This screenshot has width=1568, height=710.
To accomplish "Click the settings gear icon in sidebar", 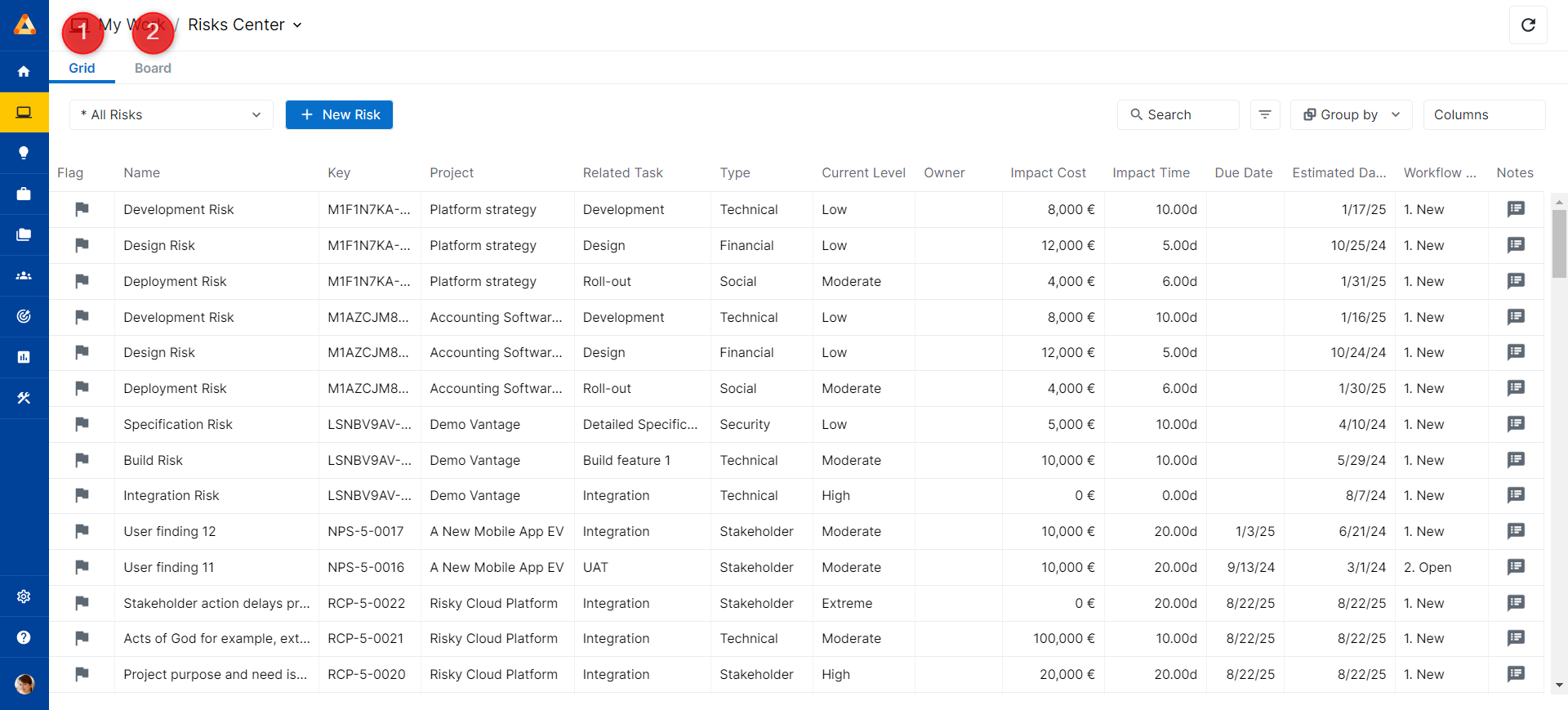I will (x=24, y=596).
